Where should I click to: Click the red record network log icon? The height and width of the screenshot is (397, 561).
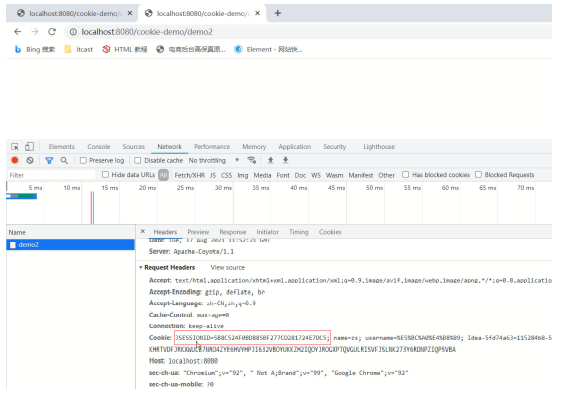click(x=15, y=160)
